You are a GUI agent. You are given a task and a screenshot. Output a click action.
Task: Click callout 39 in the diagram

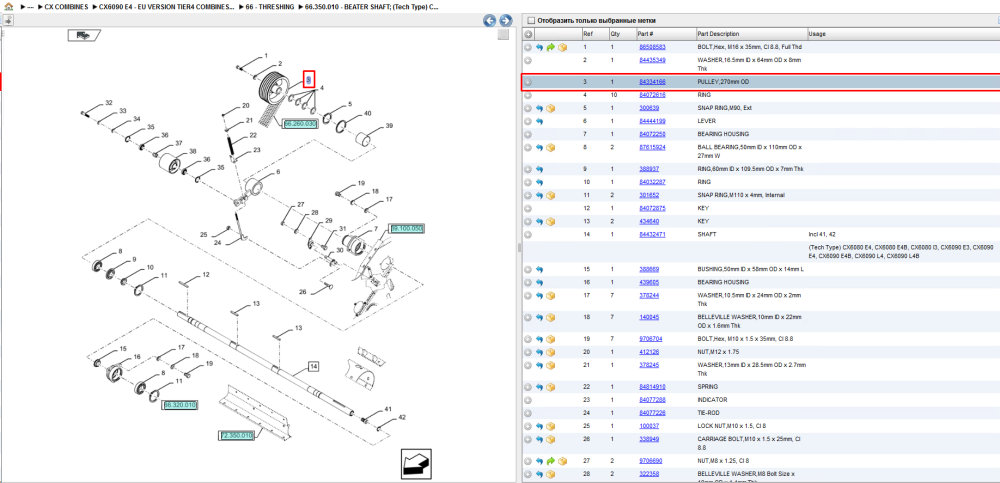pyautogui.click(x=388, y=126)
